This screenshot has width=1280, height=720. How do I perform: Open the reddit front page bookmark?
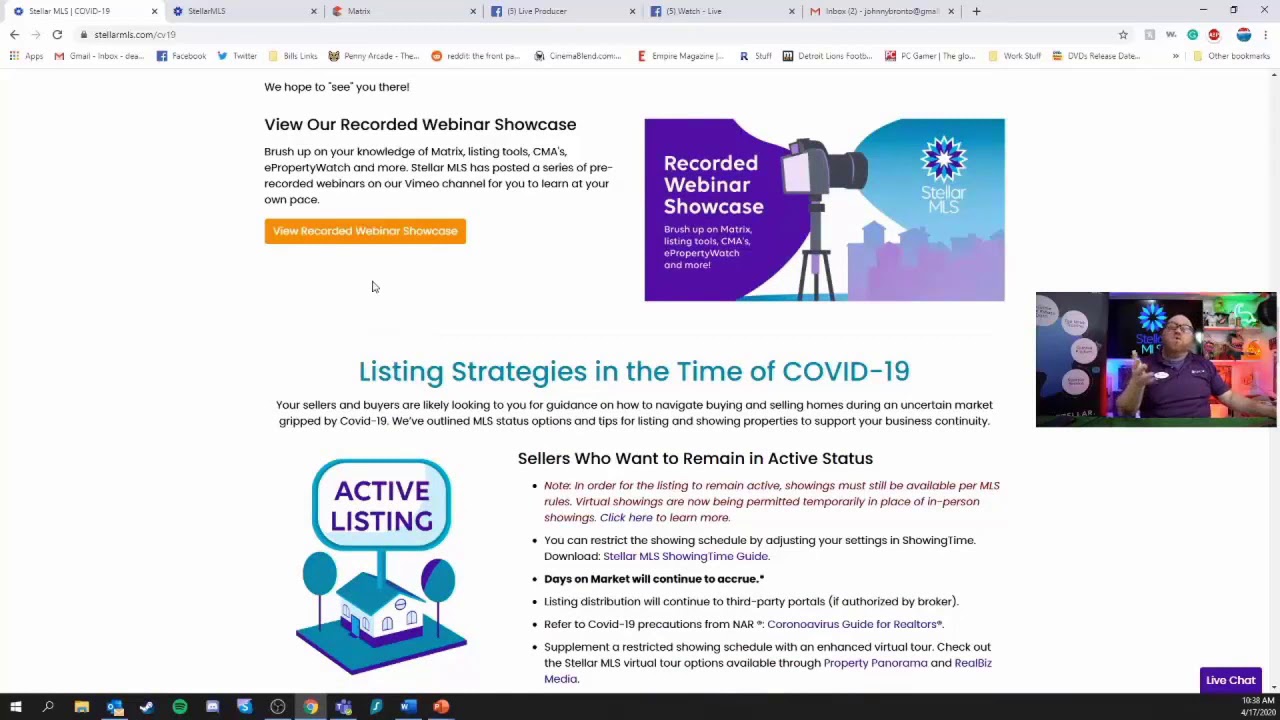[475, 56]
